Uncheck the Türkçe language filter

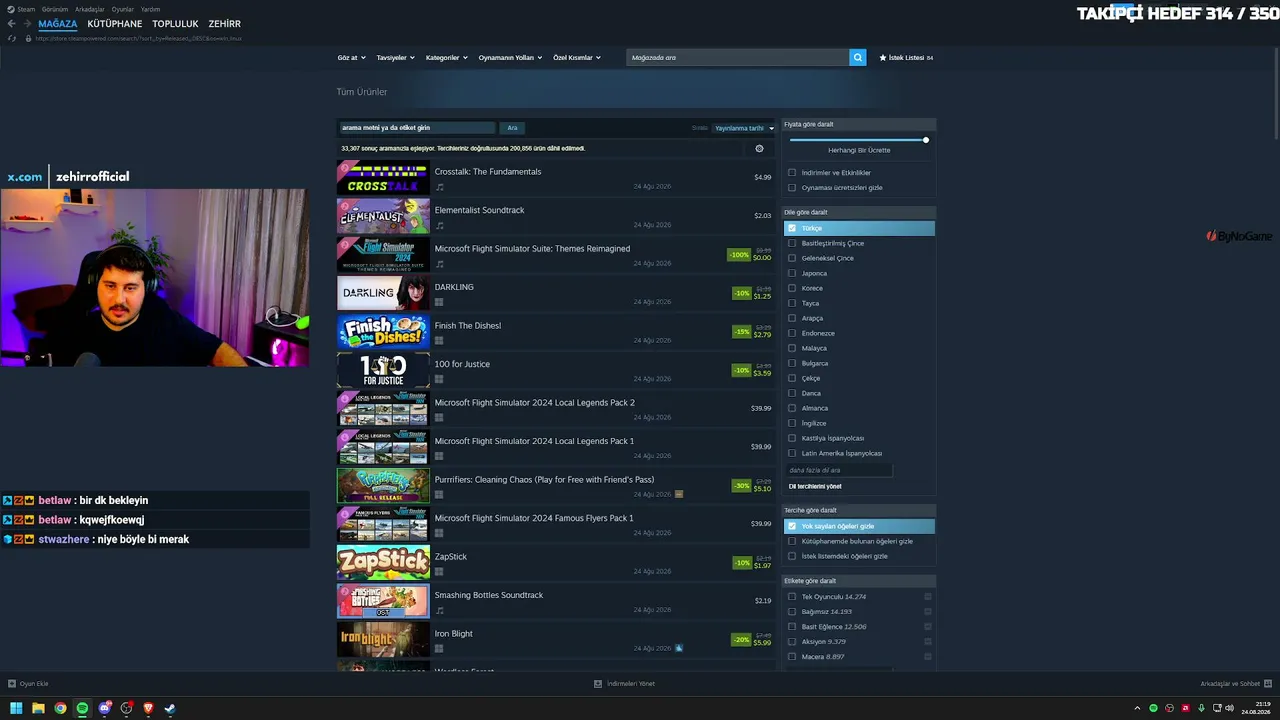[792, 228]
